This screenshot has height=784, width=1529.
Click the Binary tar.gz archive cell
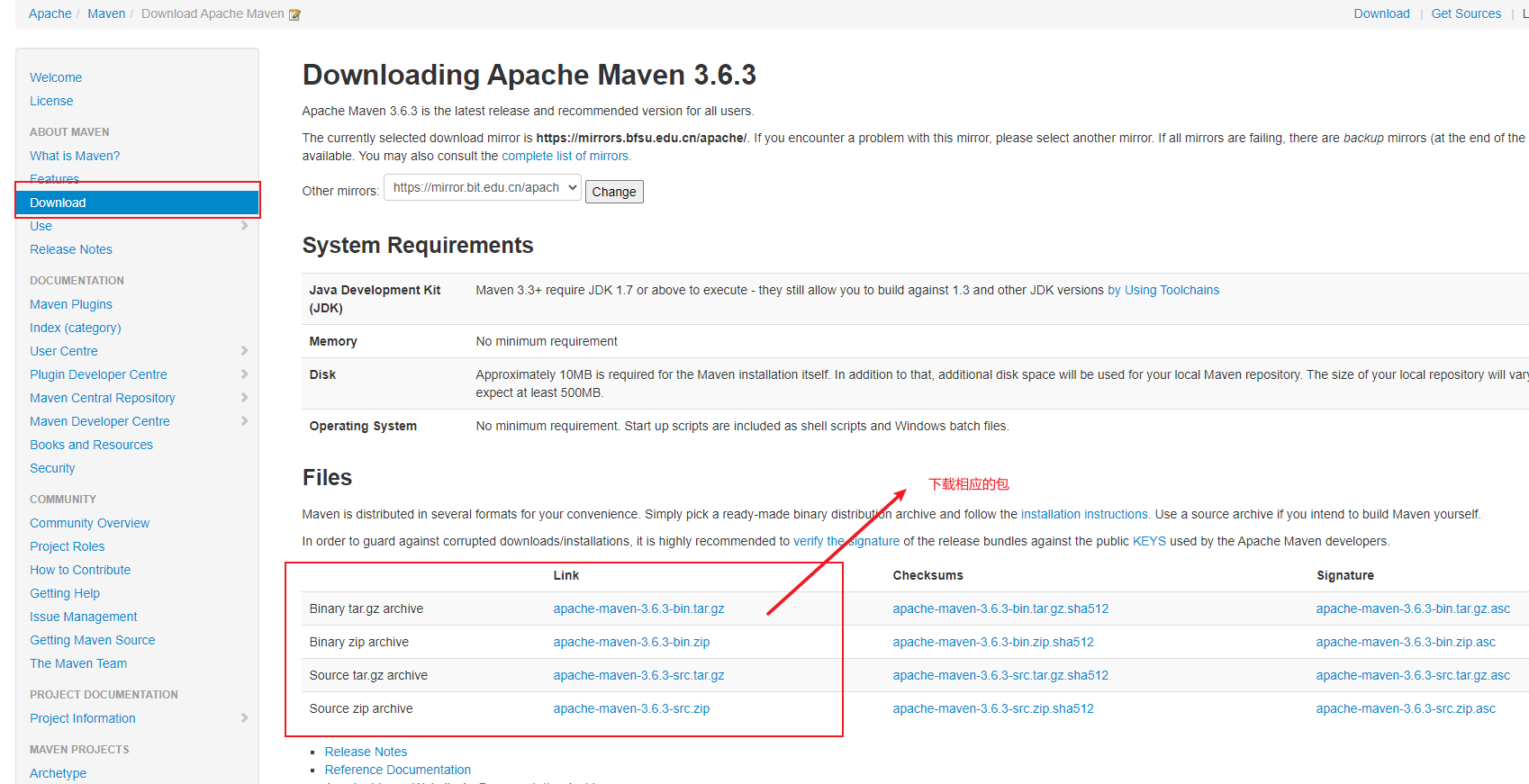click(x=366, y=608)
